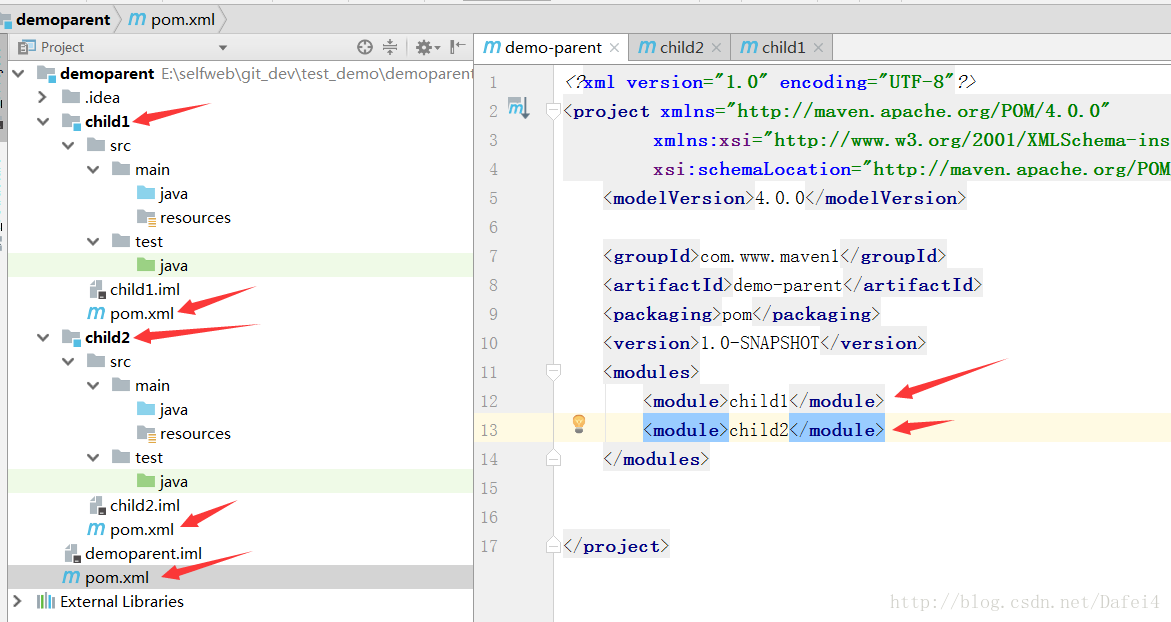Click fold end marker at line 14
This screenshot has width=1171, height=622.
(x=553, y=458)
